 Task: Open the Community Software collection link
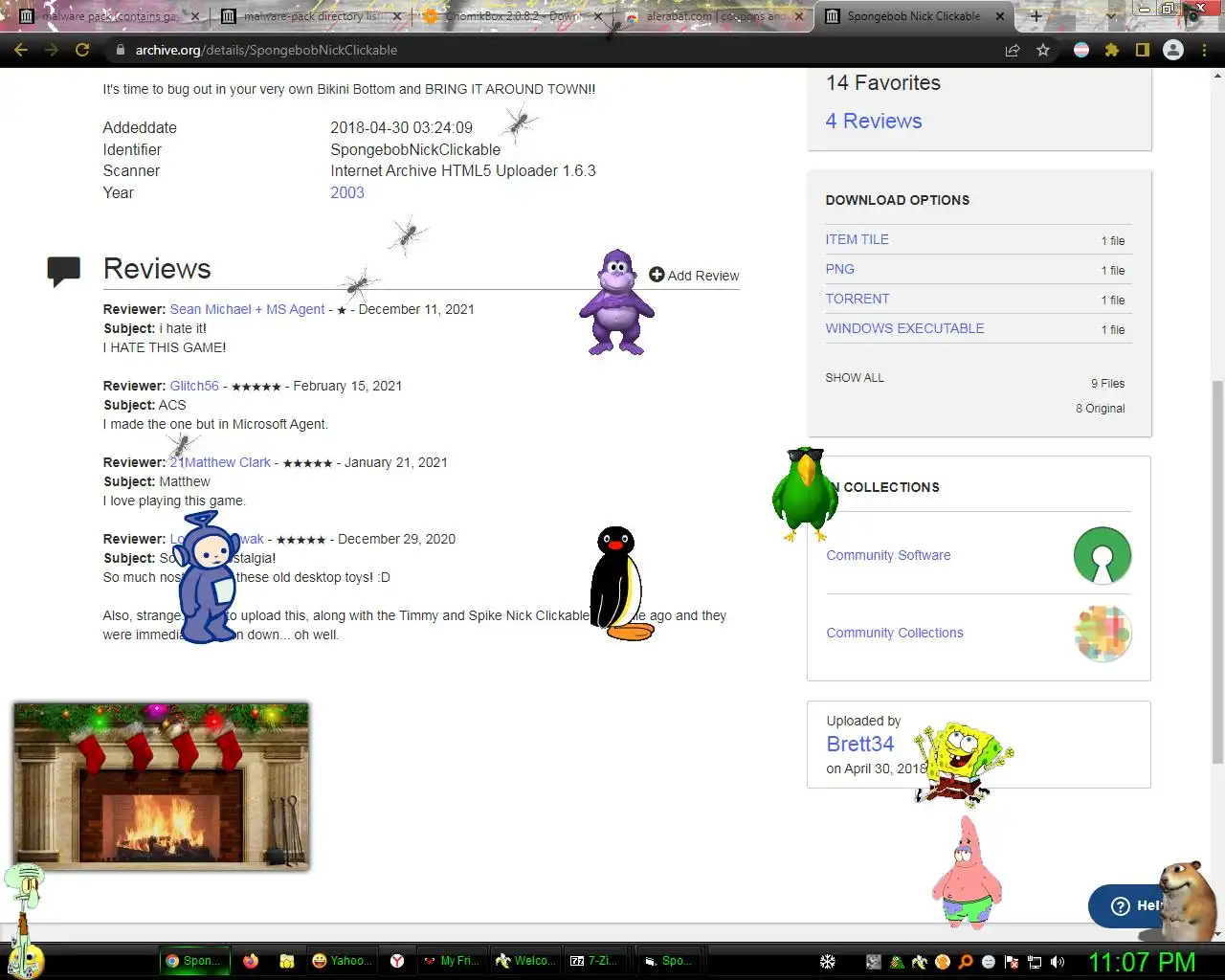(888, 555)
